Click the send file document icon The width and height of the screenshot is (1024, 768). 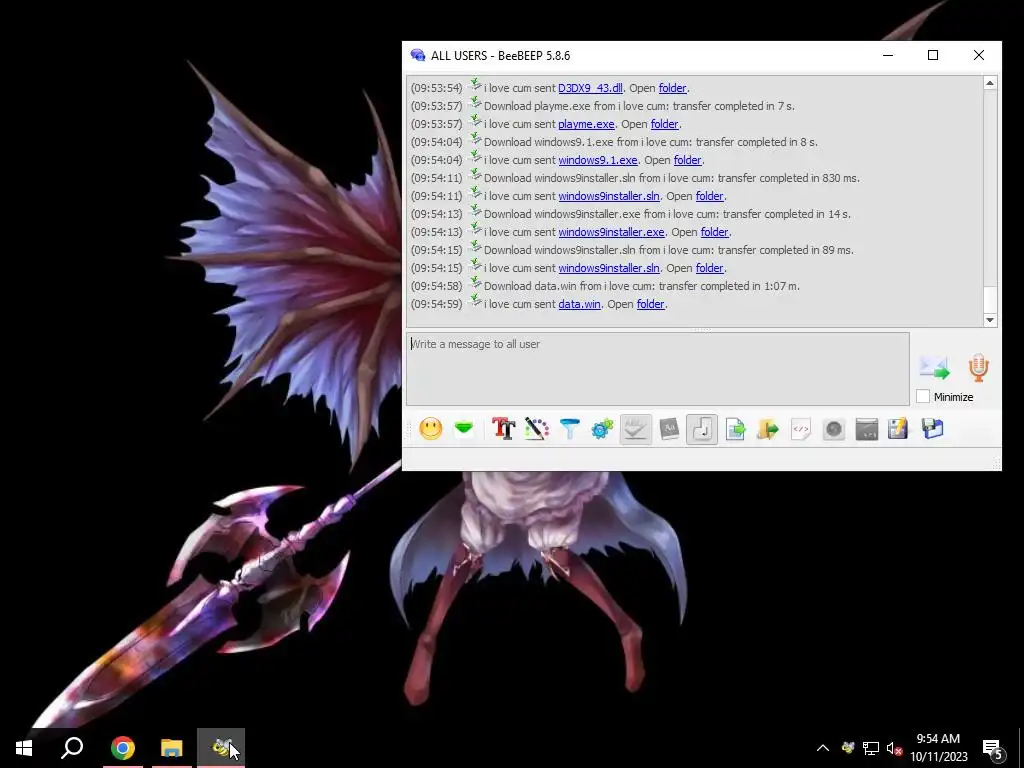pyautogui.click(x=735, y=429)
